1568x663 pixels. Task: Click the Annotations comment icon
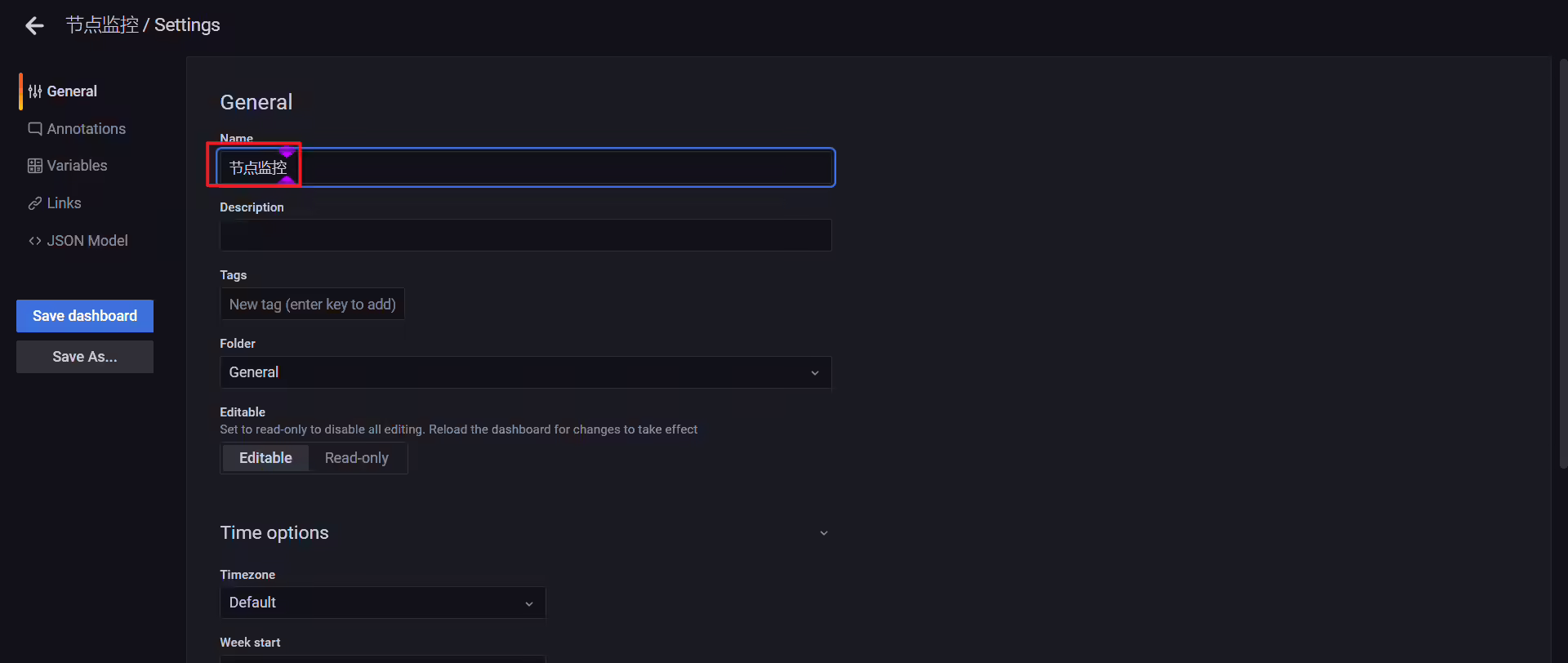[x=35, y=129]
